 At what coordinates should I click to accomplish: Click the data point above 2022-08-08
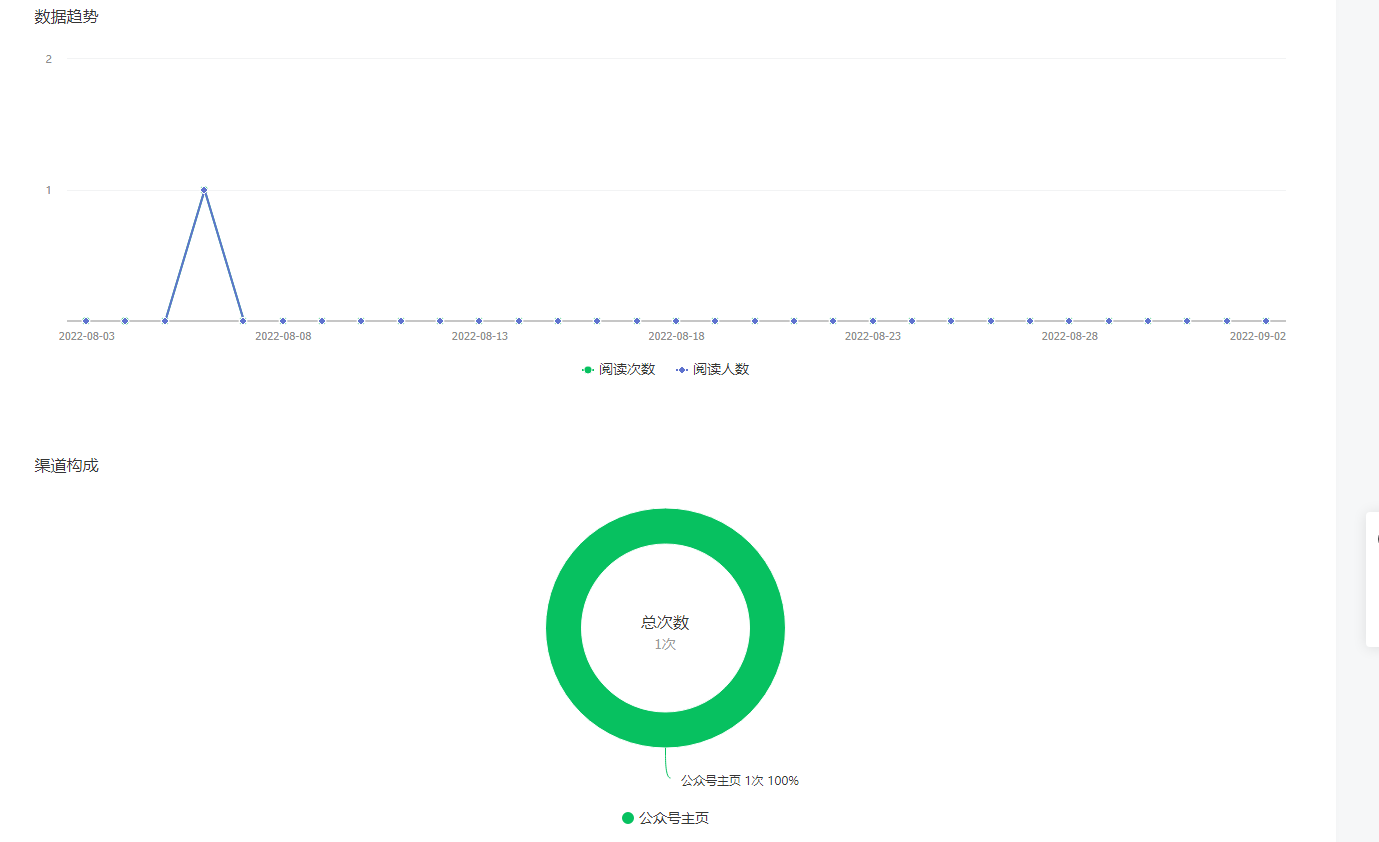(283, 321)
